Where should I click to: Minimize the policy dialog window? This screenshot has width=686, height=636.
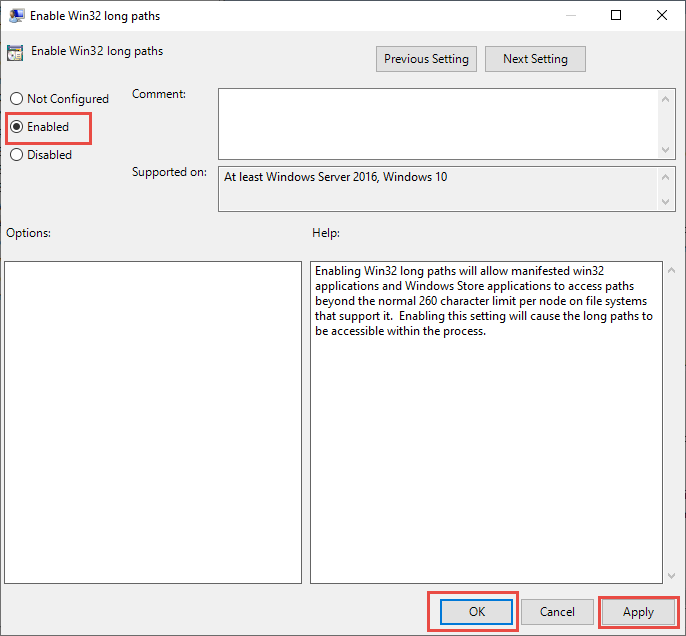click(x=570, y=15)
